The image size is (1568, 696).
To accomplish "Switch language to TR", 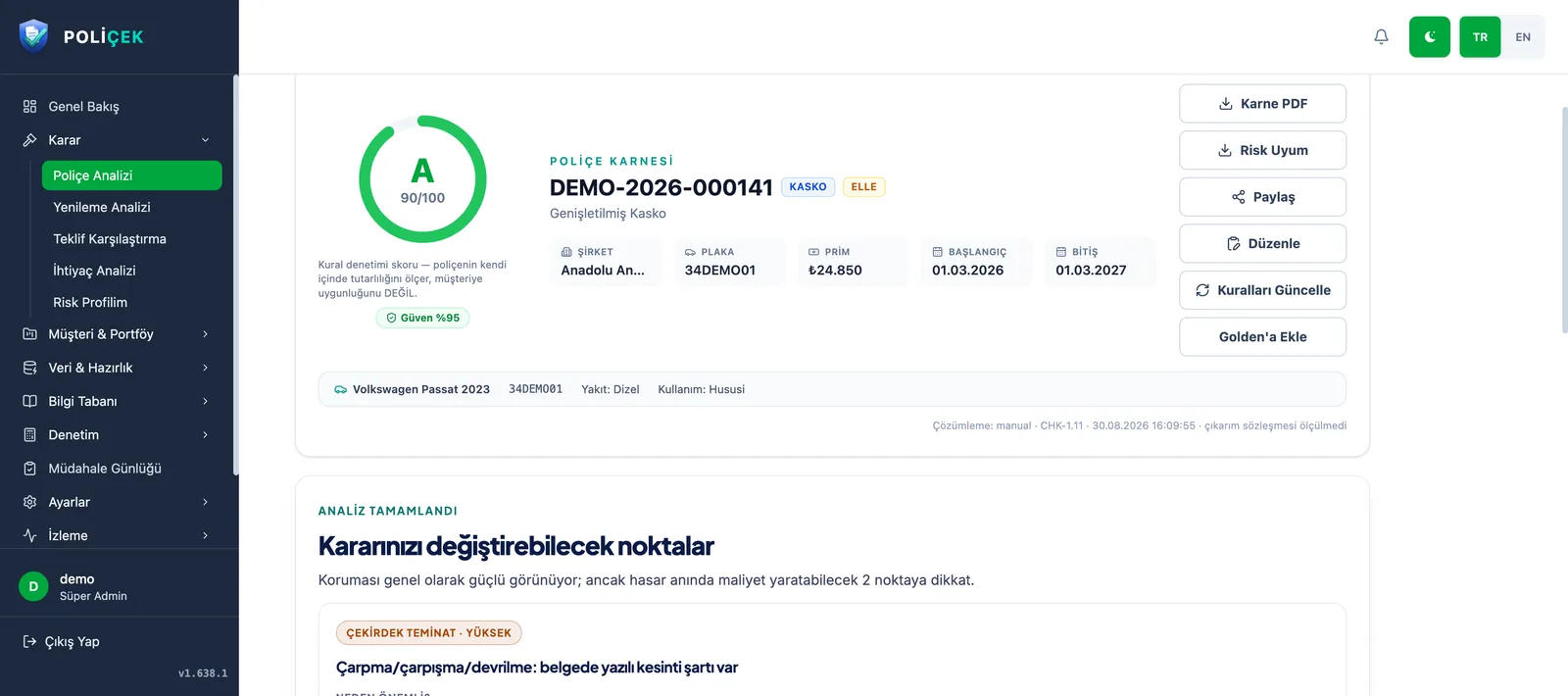I will point(1480,37).
